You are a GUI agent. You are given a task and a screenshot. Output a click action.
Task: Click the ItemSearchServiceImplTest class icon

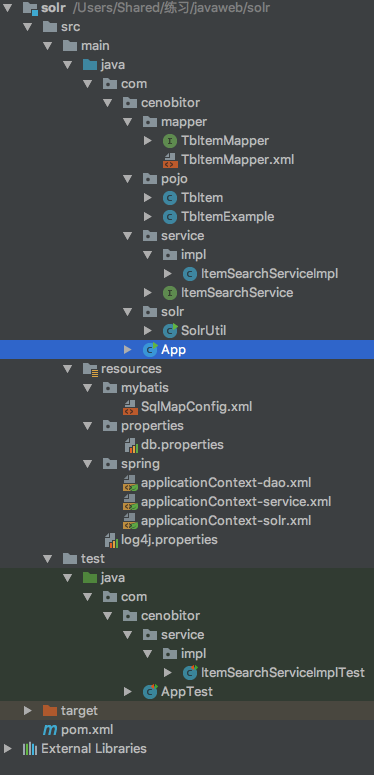coord(190,672)
